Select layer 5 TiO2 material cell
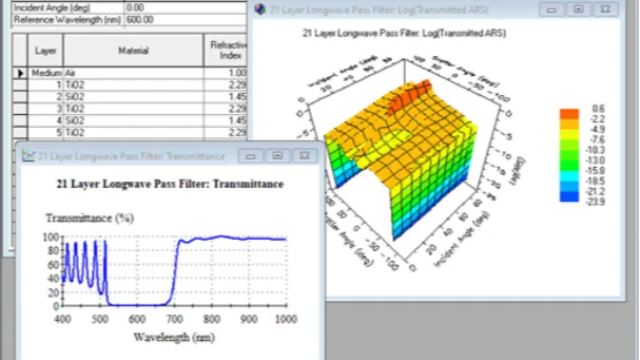The width and height of the screenshot is (640, 360). click(133, 133)
